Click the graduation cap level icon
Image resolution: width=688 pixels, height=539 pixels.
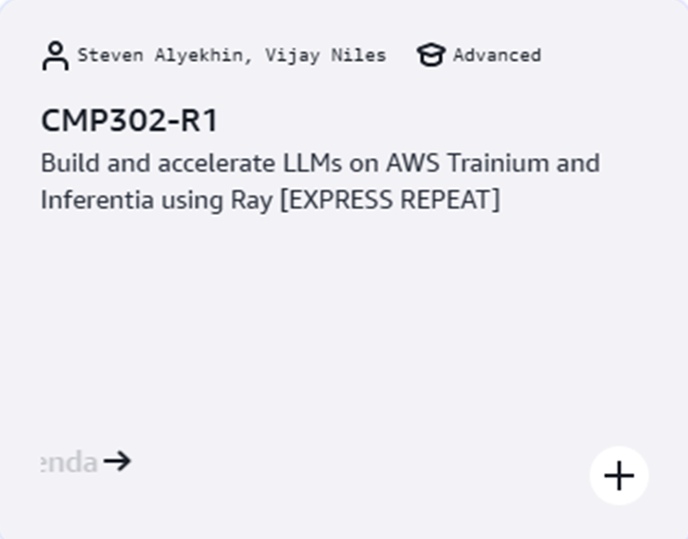(x=430, y=56)
